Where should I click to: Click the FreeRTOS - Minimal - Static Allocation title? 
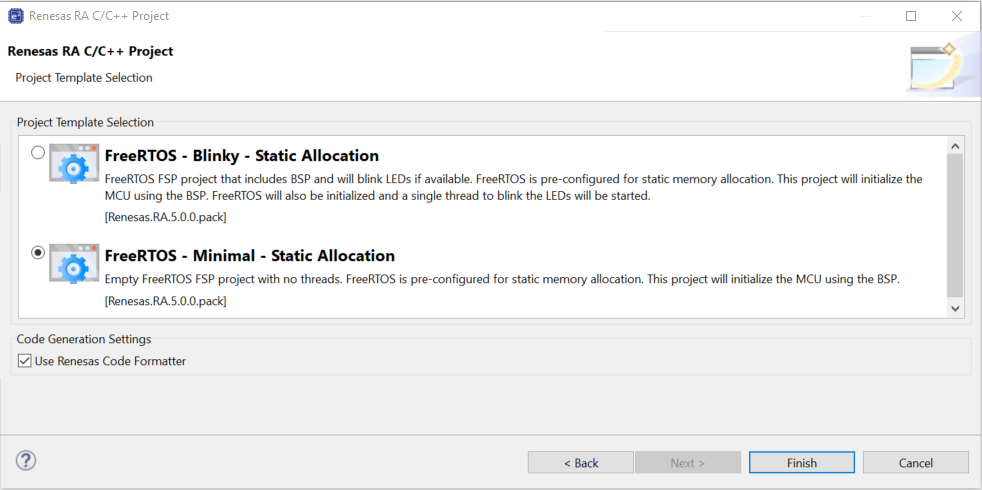[x=250, y=256]
